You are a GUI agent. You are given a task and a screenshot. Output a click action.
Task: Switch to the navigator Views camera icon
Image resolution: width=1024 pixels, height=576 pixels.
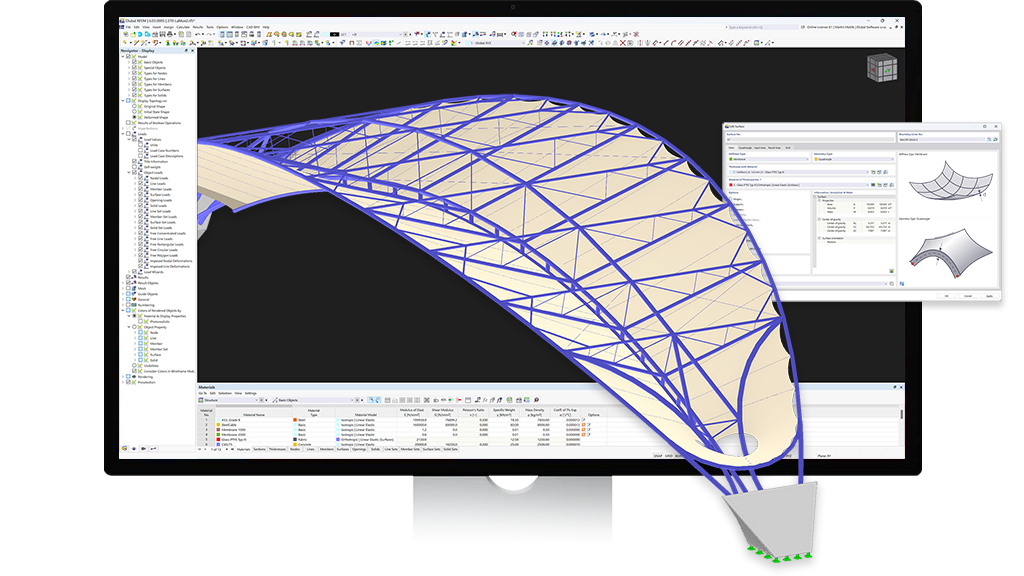144,449
